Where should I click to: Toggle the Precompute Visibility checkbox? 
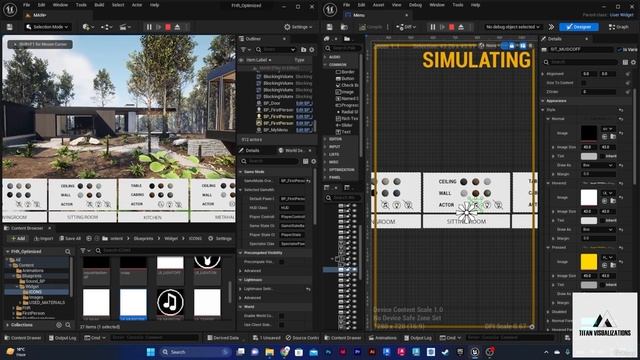click(x=282, y=262)
